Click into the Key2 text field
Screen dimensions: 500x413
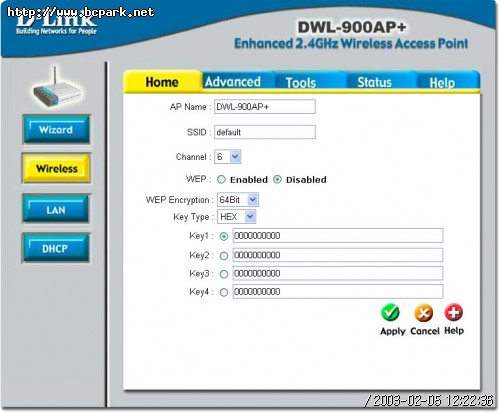pos(338,255)
